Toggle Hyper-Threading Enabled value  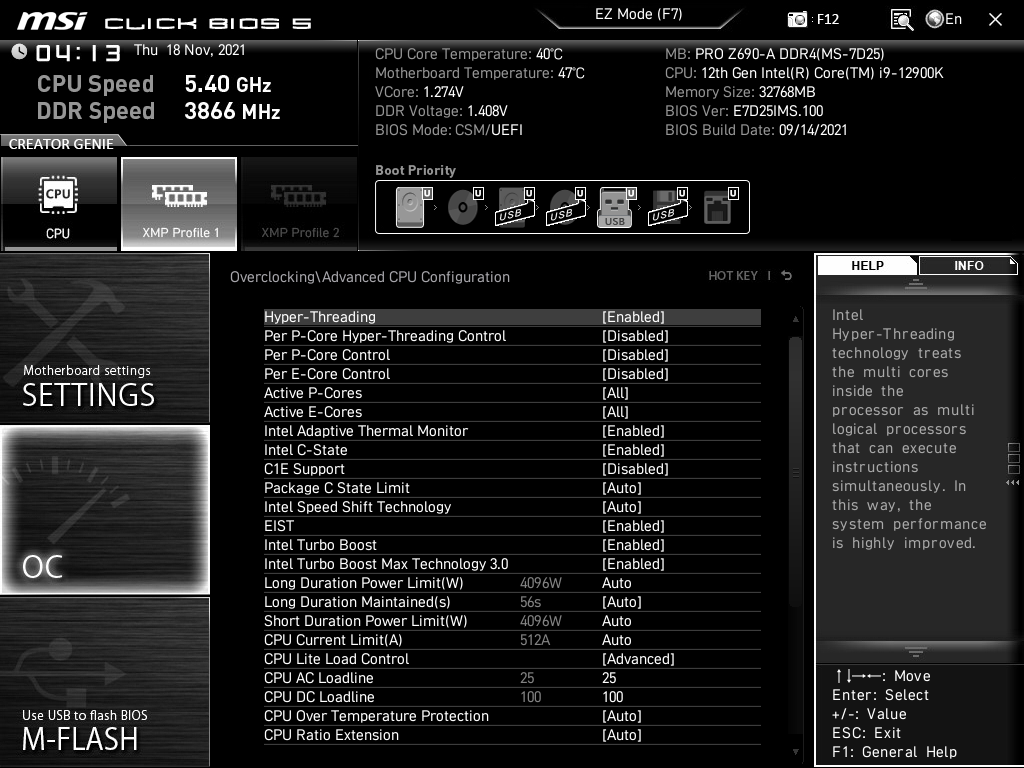(633, 317)
